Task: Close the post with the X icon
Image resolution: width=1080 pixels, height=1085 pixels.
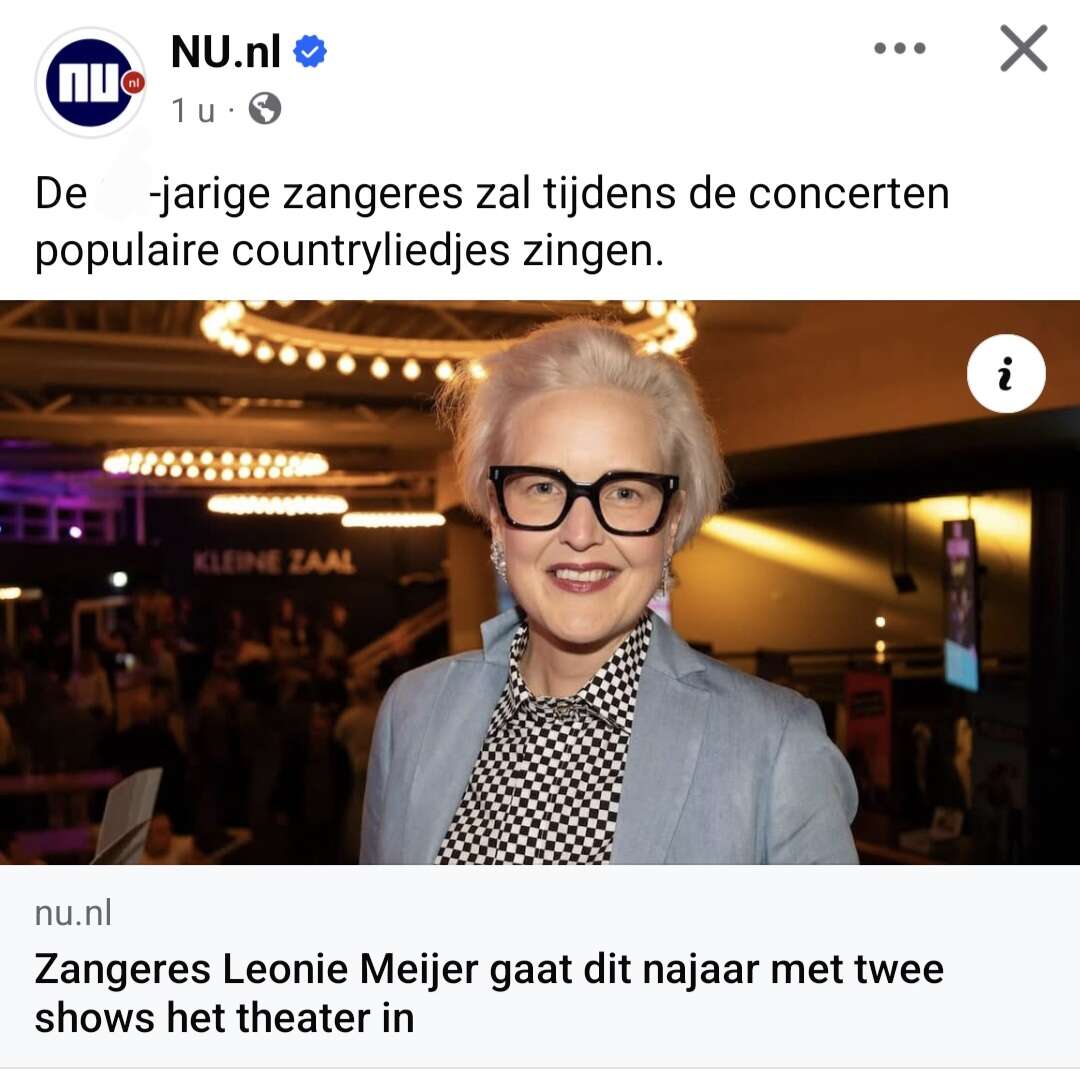Action: tap(1023, 48)
